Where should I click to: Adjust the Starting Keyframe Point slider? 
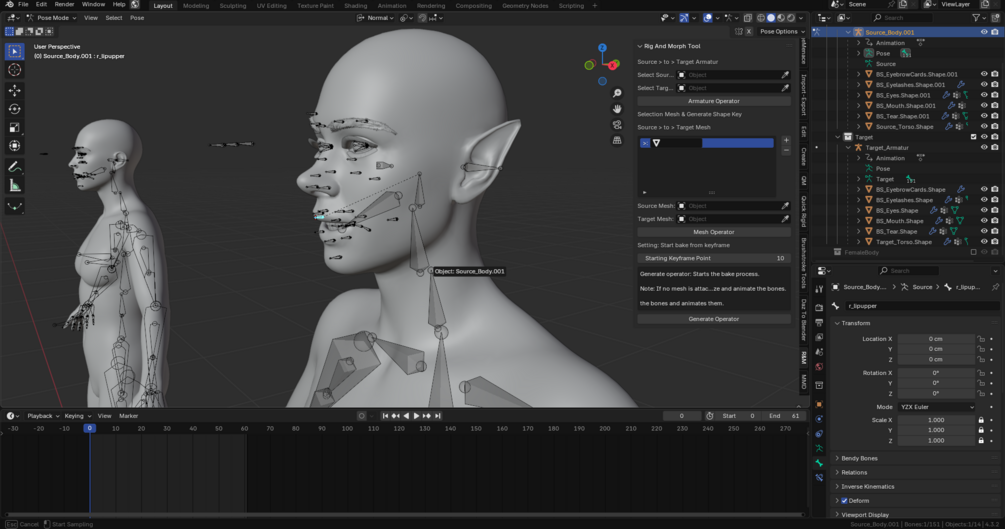point(713,258)
